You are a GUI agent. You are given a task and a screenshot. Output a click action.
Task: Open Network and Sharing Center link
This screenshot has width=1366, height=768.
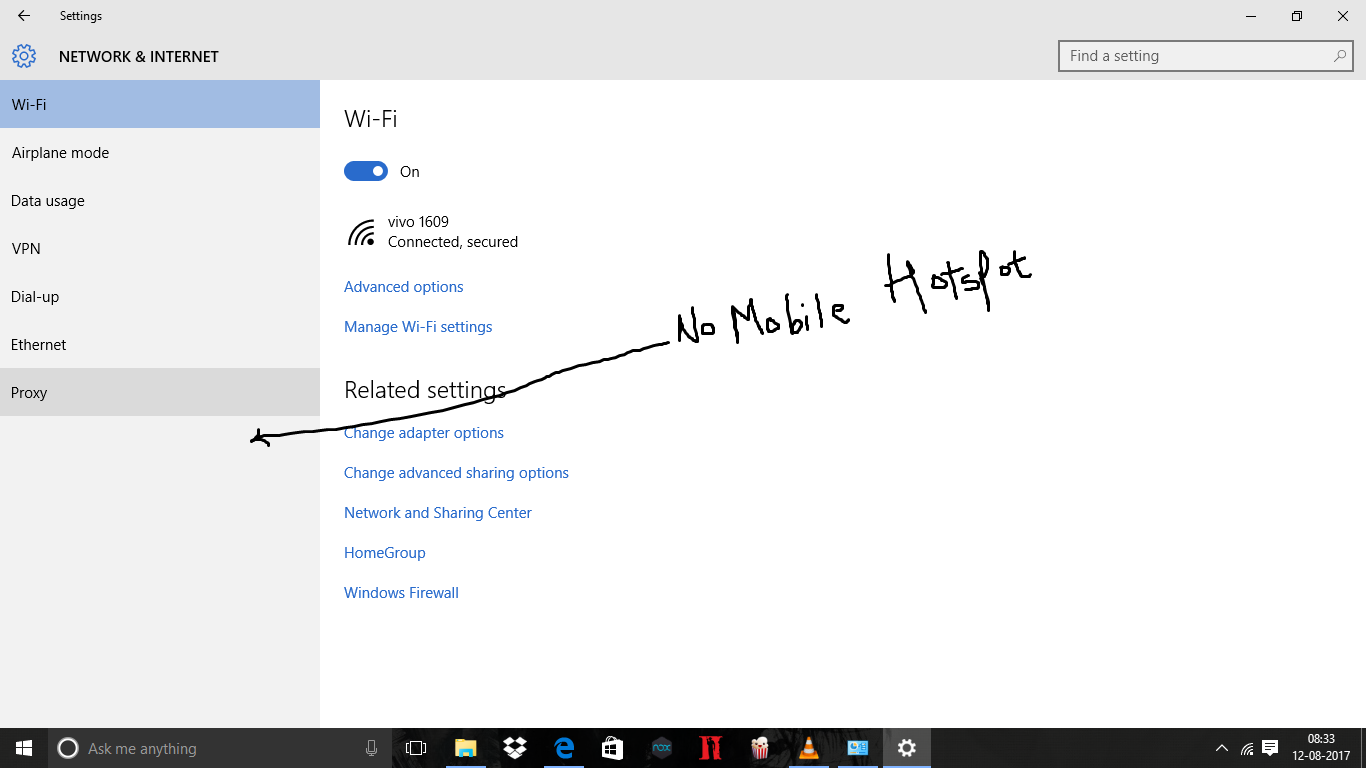tap(438, 513)
